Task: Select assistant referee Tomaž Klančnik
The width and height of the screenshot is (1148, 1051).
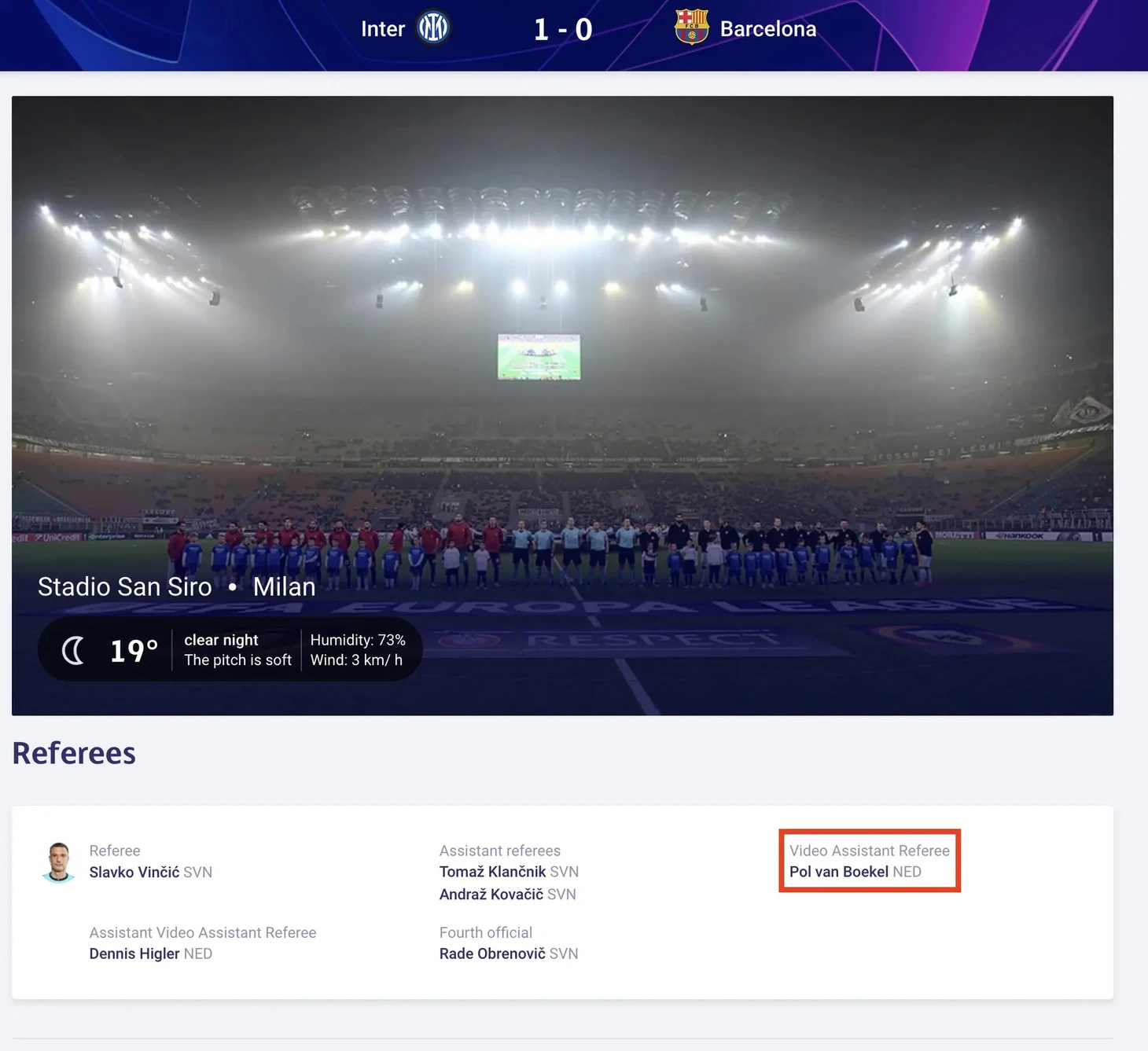Action: 492,872
